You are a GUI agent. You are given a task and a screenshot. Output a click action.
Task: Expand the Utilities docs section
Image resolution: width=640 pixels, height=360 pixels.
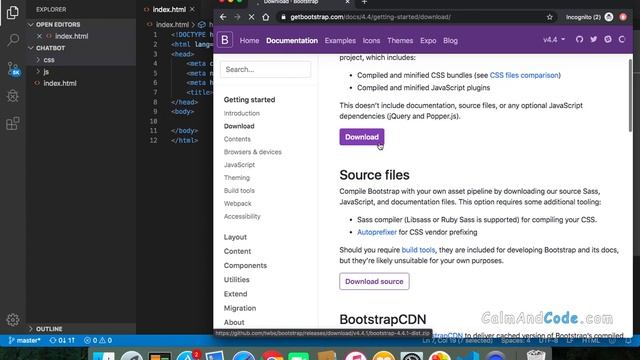(x=237, y=280)
